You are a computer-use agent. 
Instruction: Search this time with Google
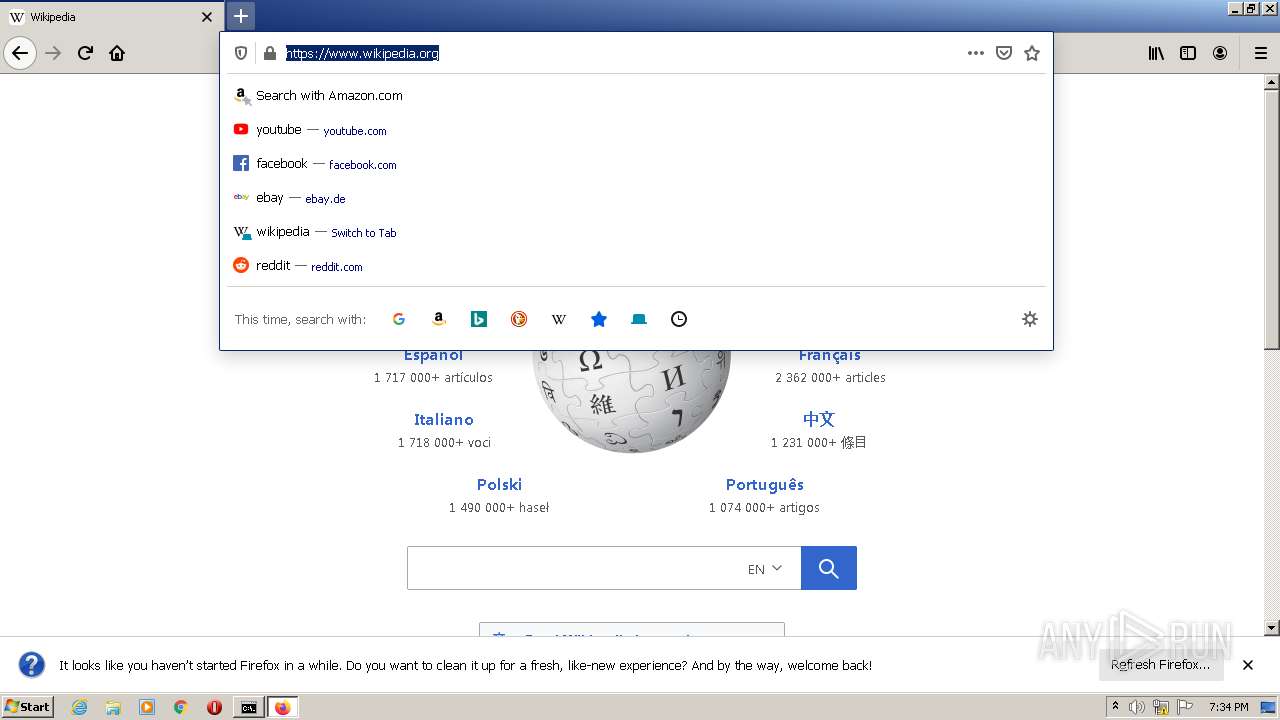399,319
